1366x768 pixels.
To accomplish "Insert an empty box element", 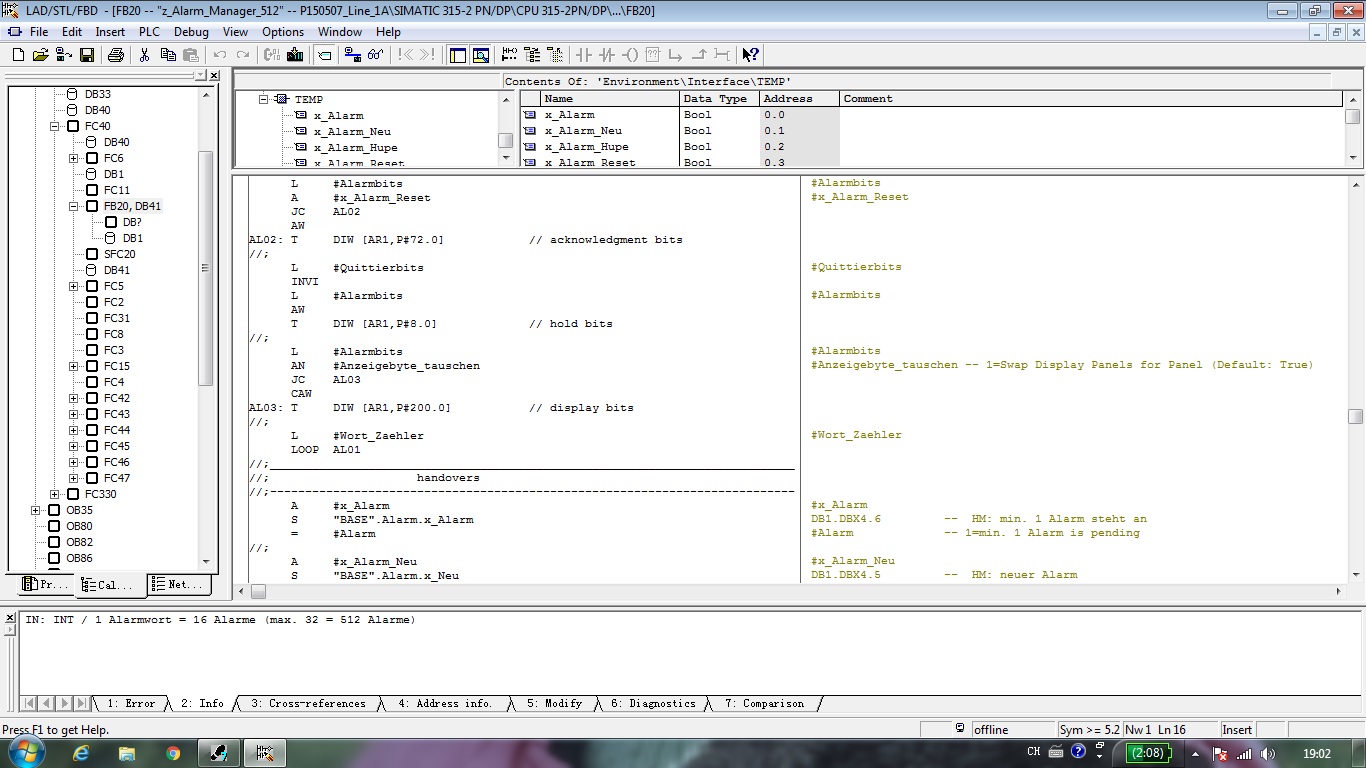I will coord(653,55).
